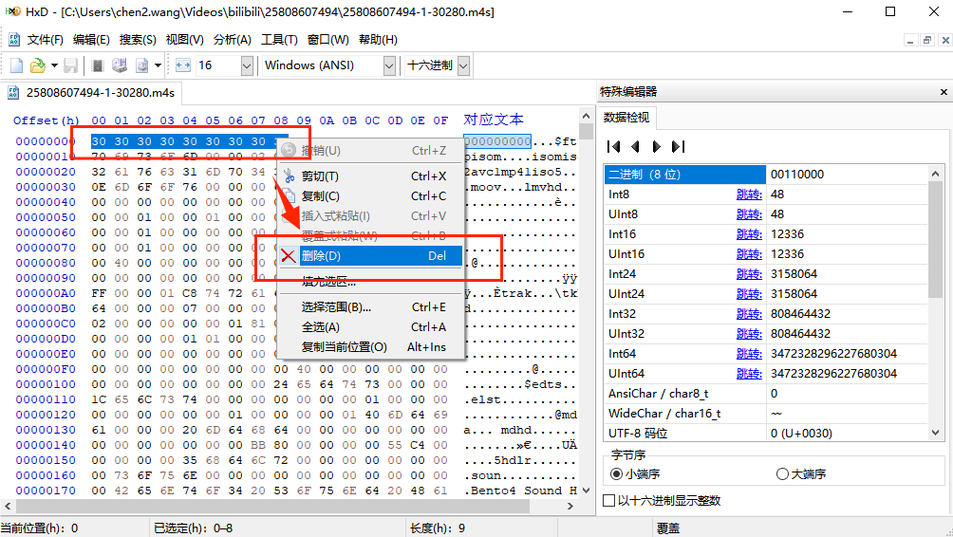953x537 pixels.
Task: Click 跳转 link in the Int64 row
Action: pyautogui.click(x=749, y=354)
